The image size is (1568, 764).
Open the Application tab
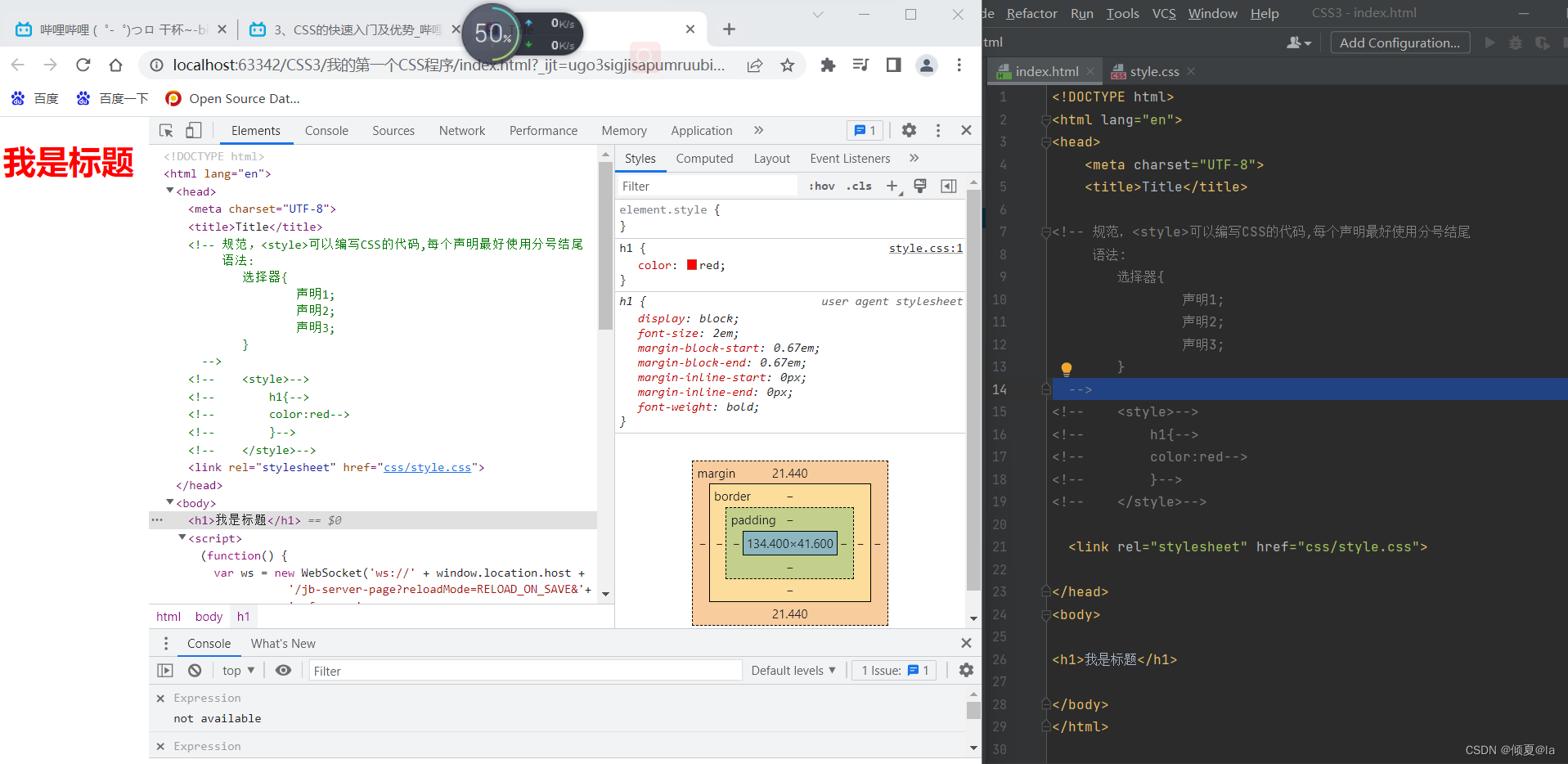(x=702, y=131)
